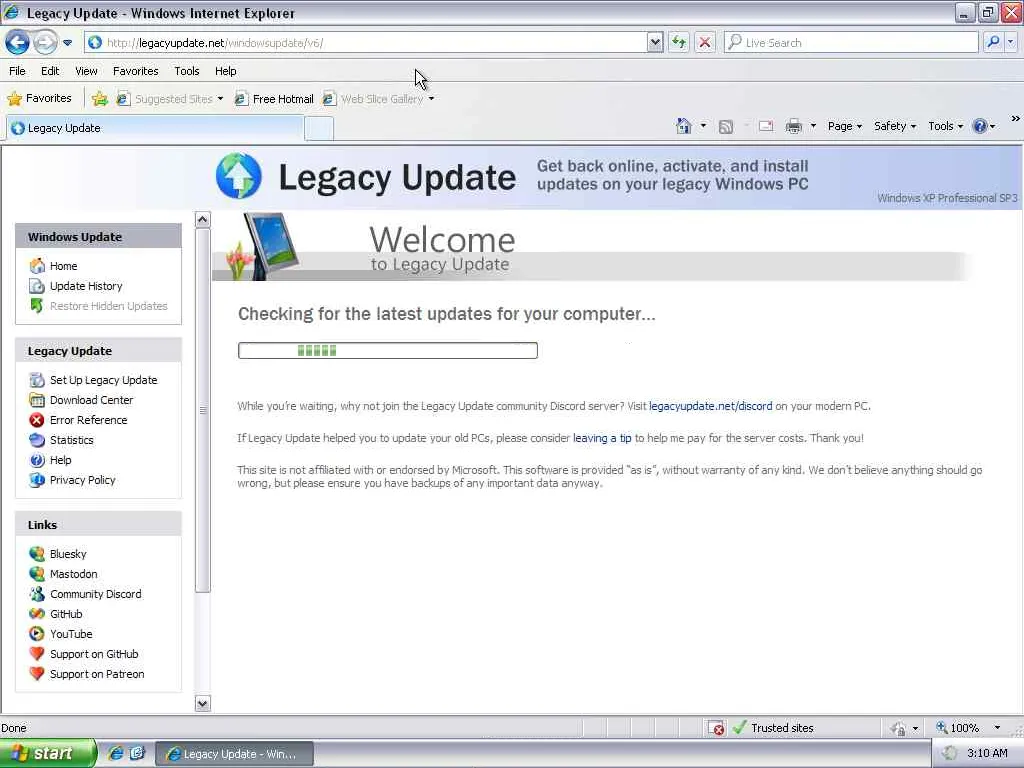
Task: Open the File menu
Action: click(17, 71)
